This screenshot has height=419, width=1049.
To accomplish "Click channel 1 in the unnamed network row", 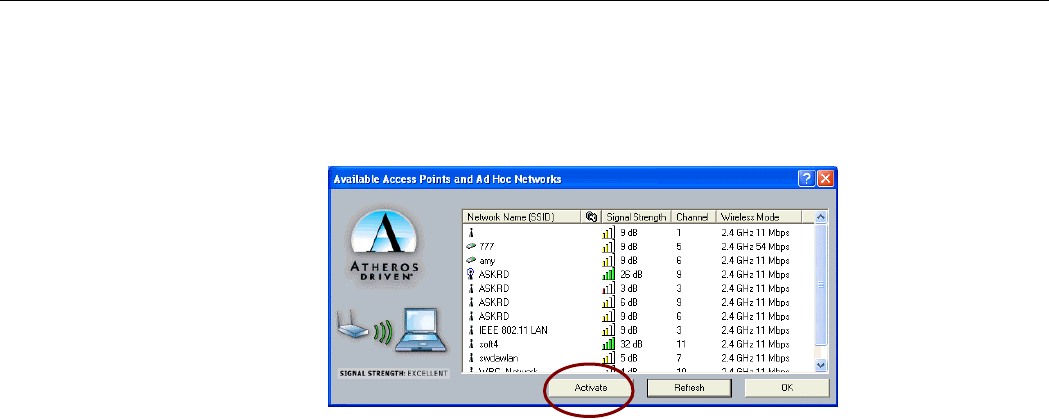I will (x=678, y=233).
